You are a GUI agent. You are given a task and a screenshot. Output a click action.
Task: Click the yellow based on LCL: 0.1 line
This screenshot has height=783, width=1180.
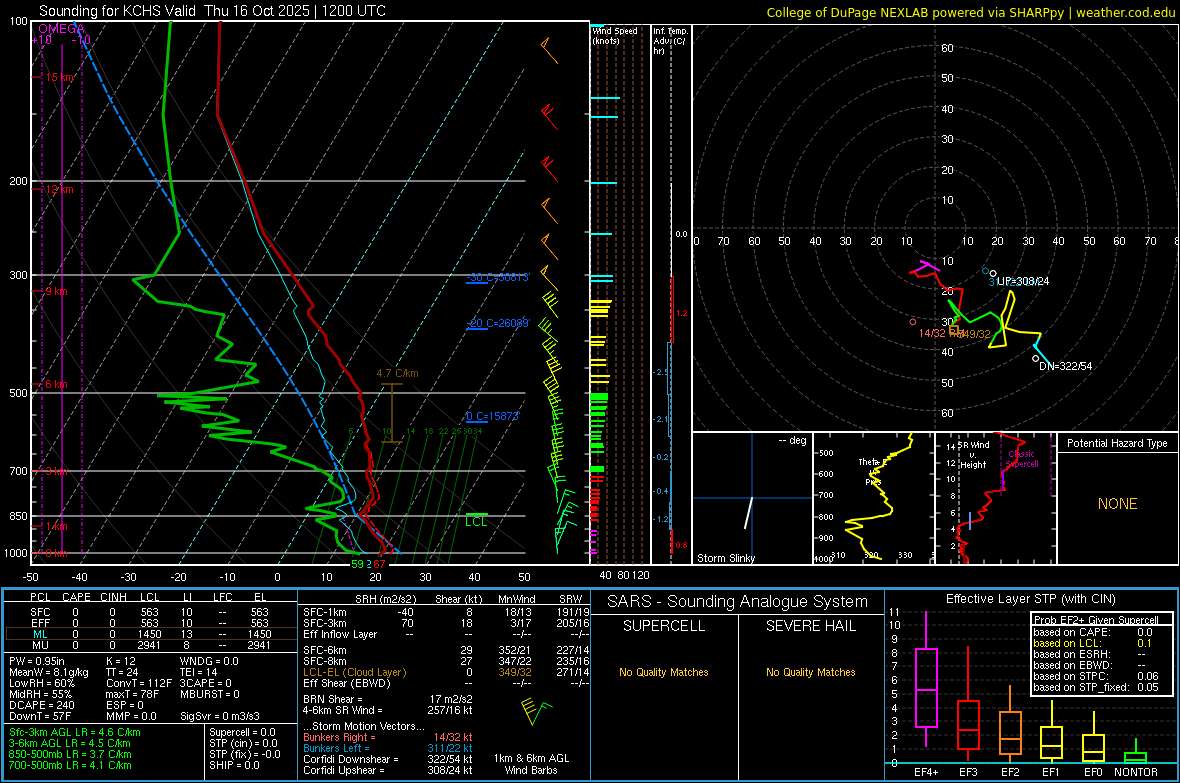(1093, 643)
